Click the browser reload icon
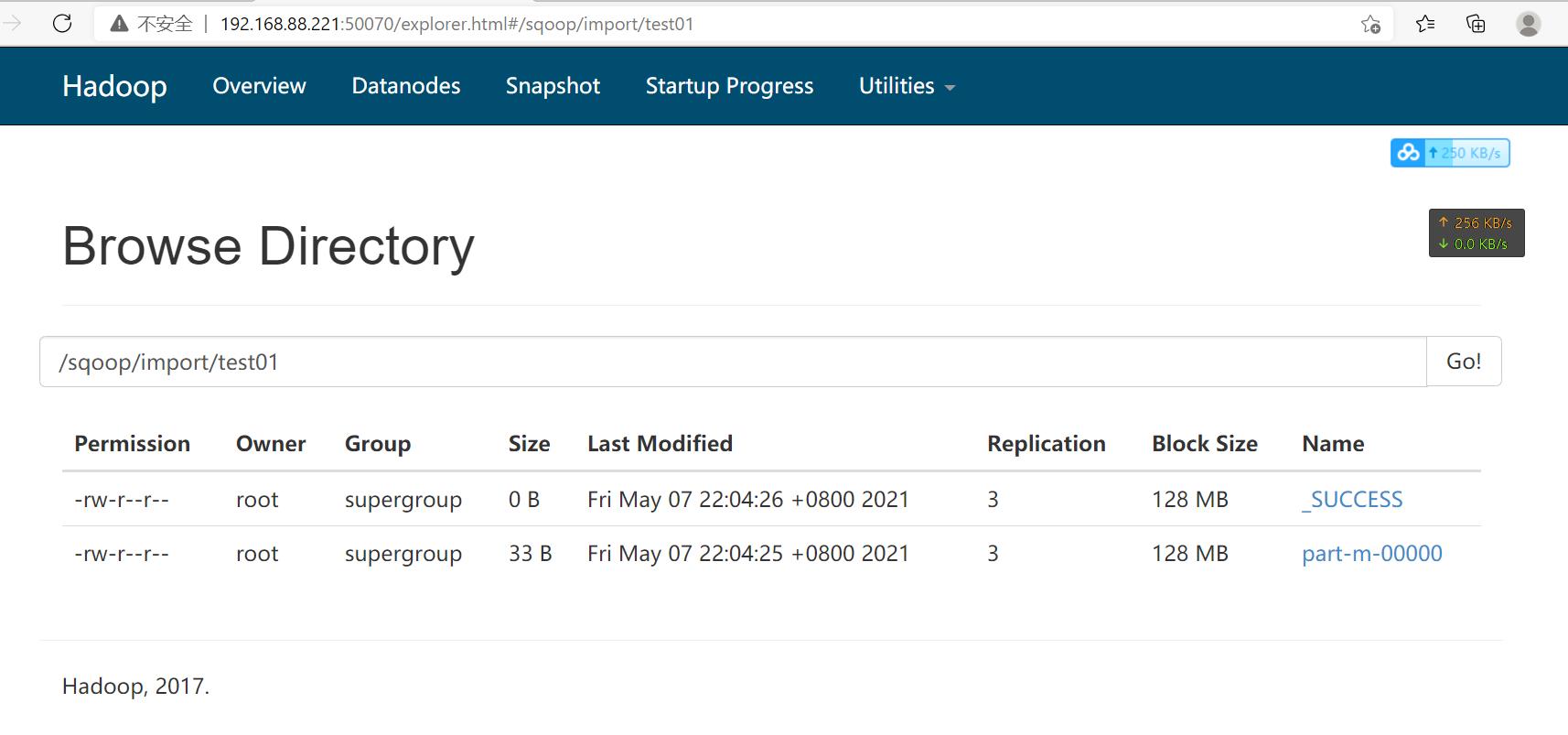 pyautogui.click(x=62, y=23)
